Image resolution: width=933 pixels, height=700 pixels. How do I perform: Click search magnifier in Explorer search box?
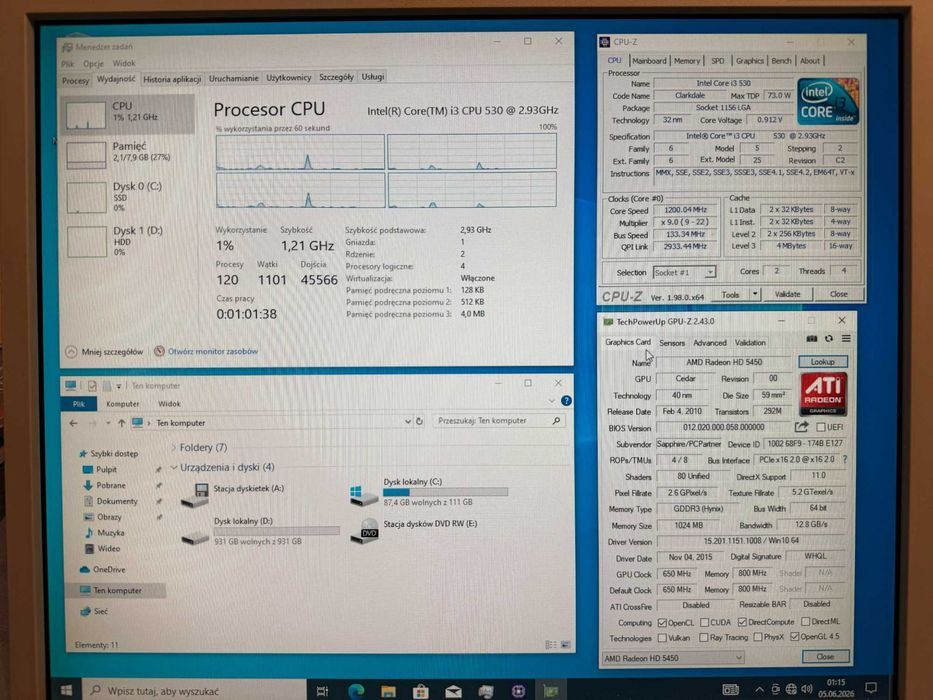click(556, 421)
